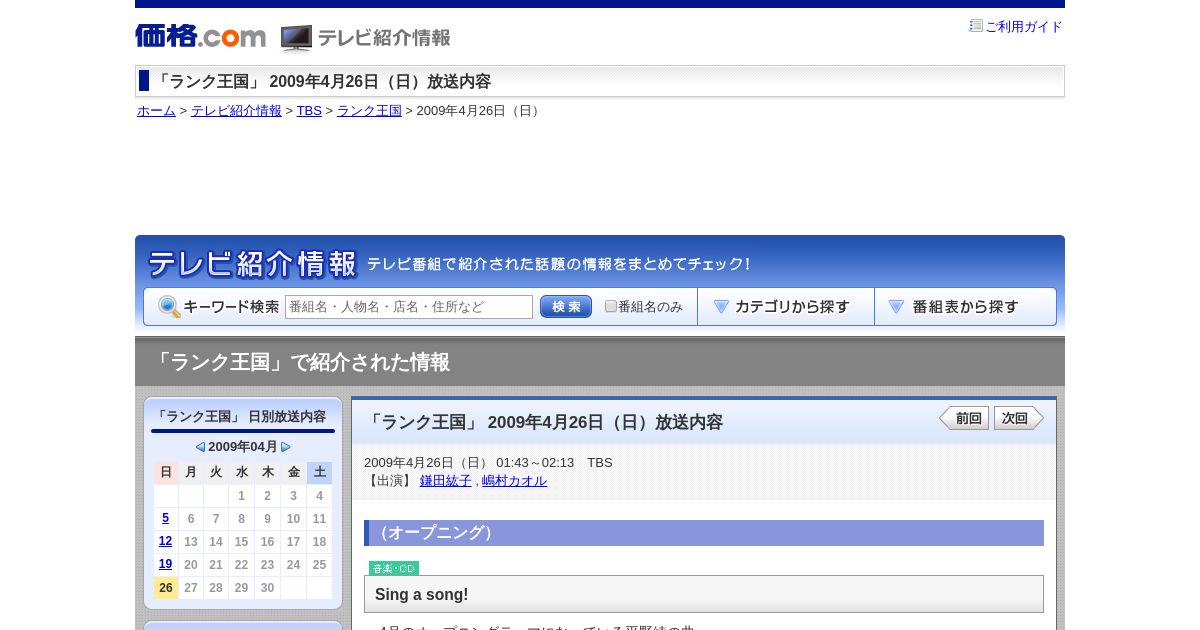Open TBS breadcrumb link

tap(309, 111)
